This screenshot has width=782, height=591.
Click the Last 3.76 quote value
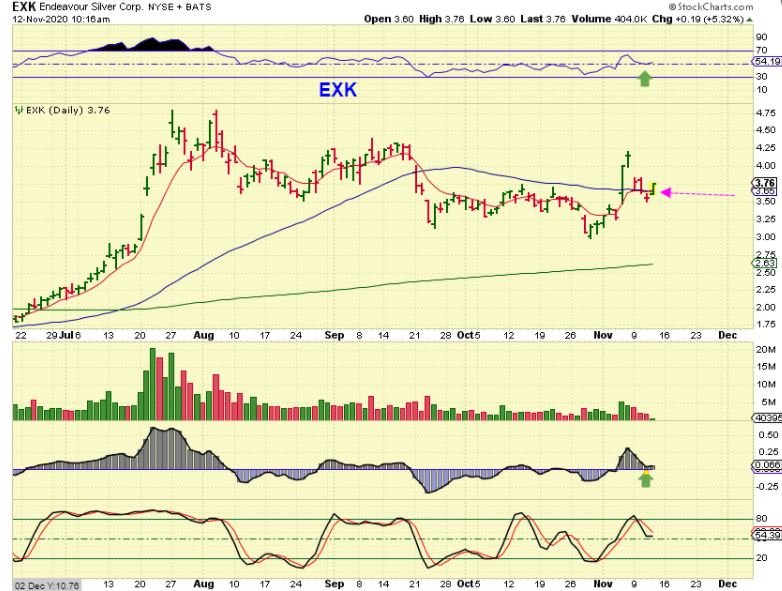click(543, 19)
